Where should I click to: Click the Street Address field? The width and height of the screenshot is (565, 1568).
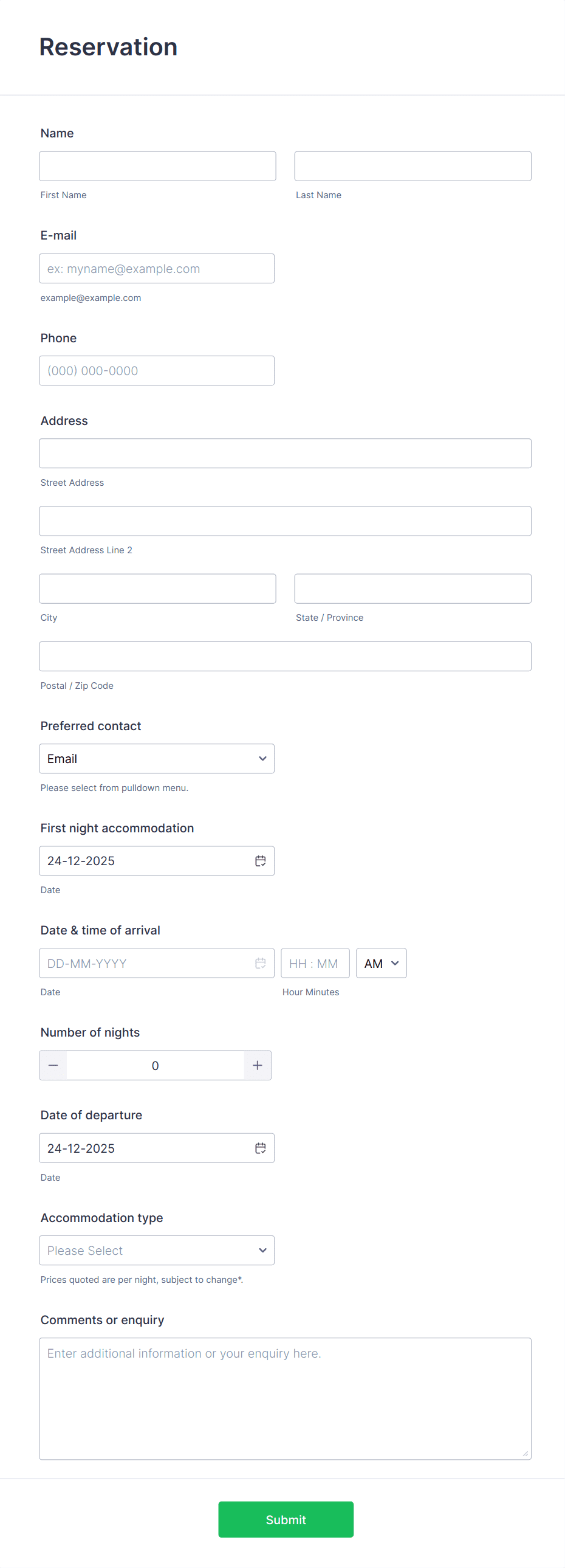click(x=286, y=454)
